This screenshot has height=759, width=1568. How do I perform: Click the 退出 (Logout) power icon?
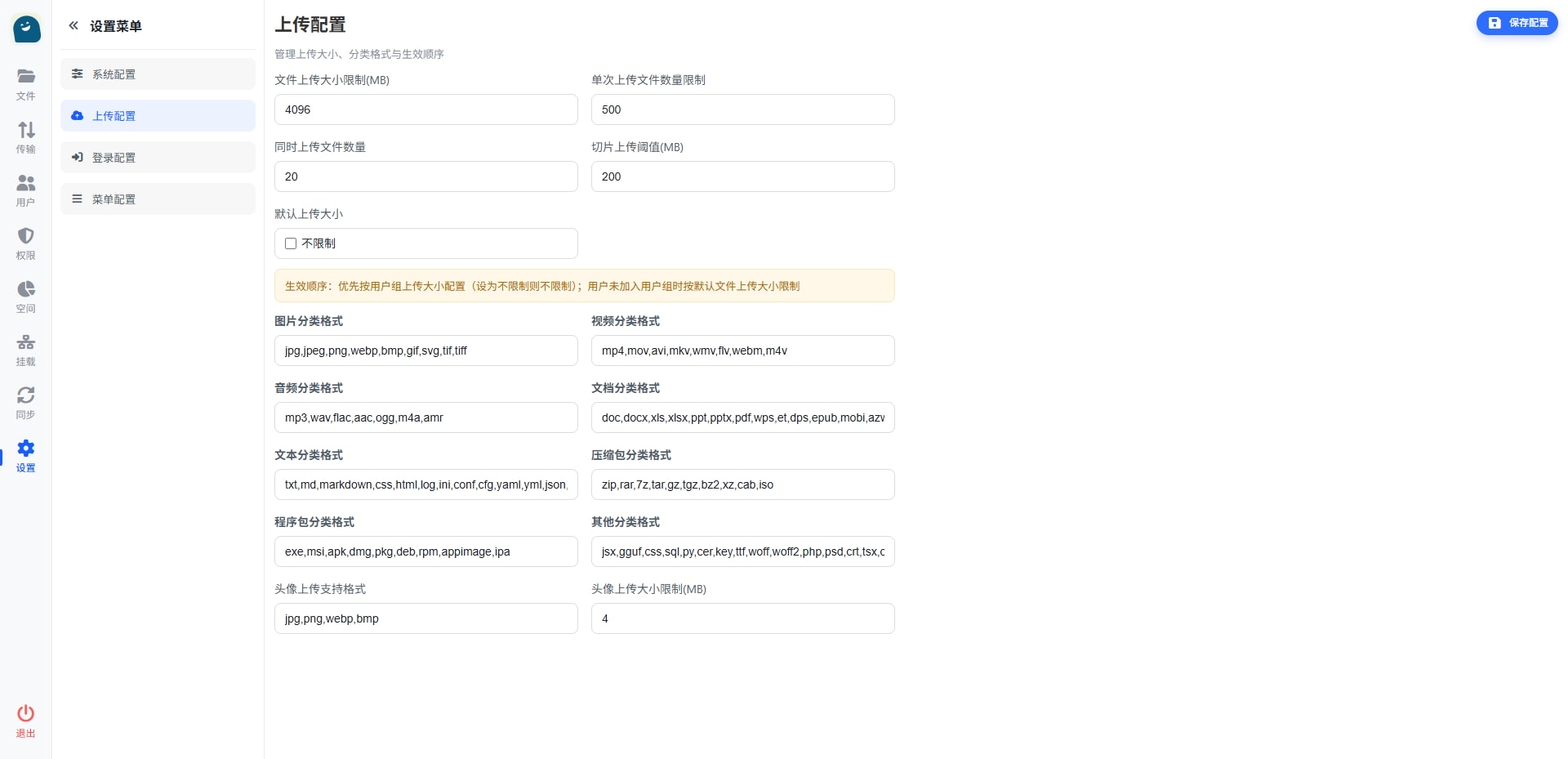coord(26,721)
